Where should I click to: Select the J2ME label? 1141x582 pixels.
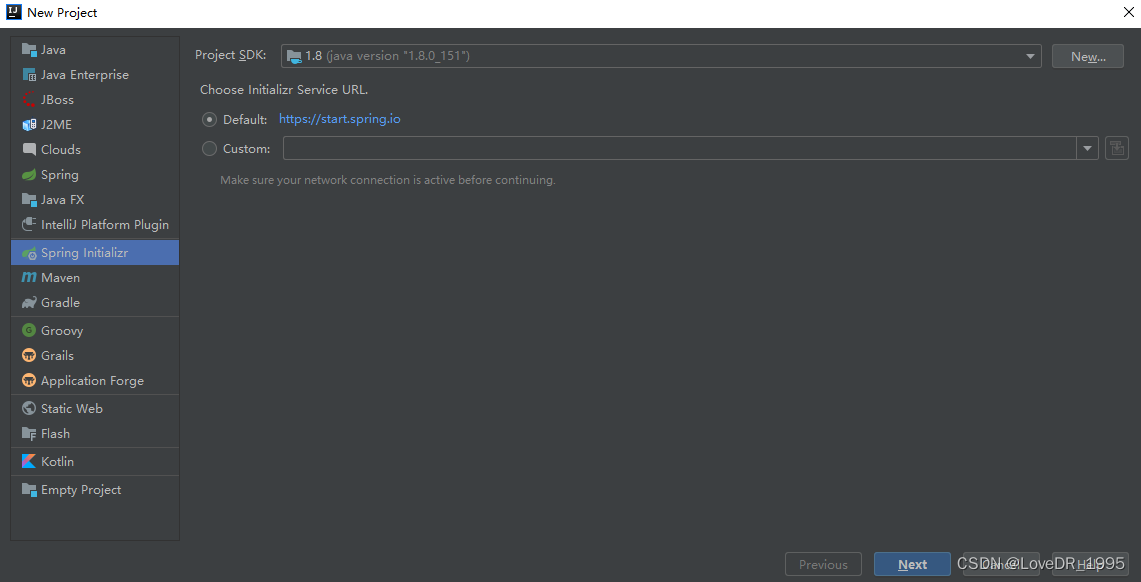[x=56, y=124]
